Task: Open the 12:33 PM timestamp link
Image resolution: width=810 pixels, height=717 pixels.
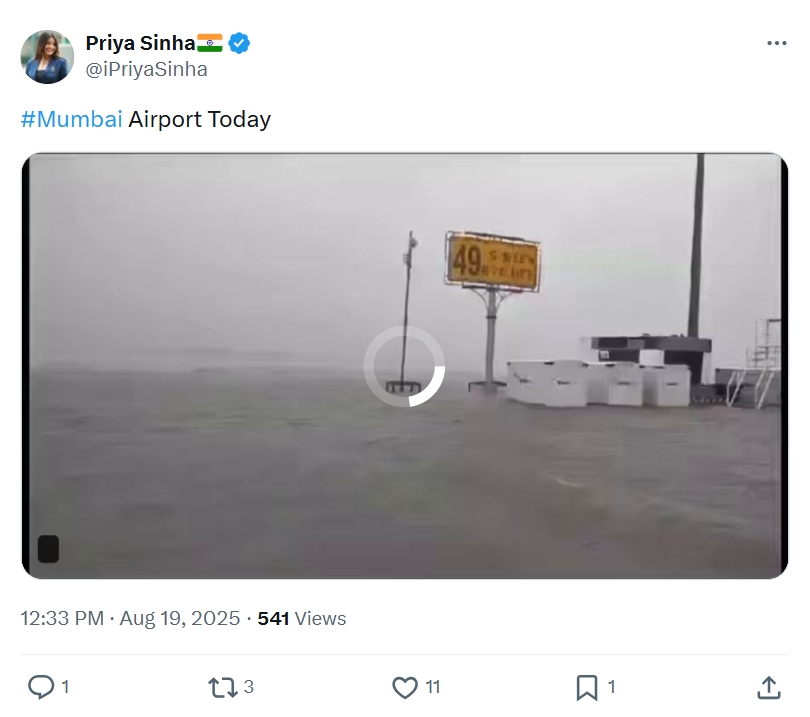Action: [62, 618]
